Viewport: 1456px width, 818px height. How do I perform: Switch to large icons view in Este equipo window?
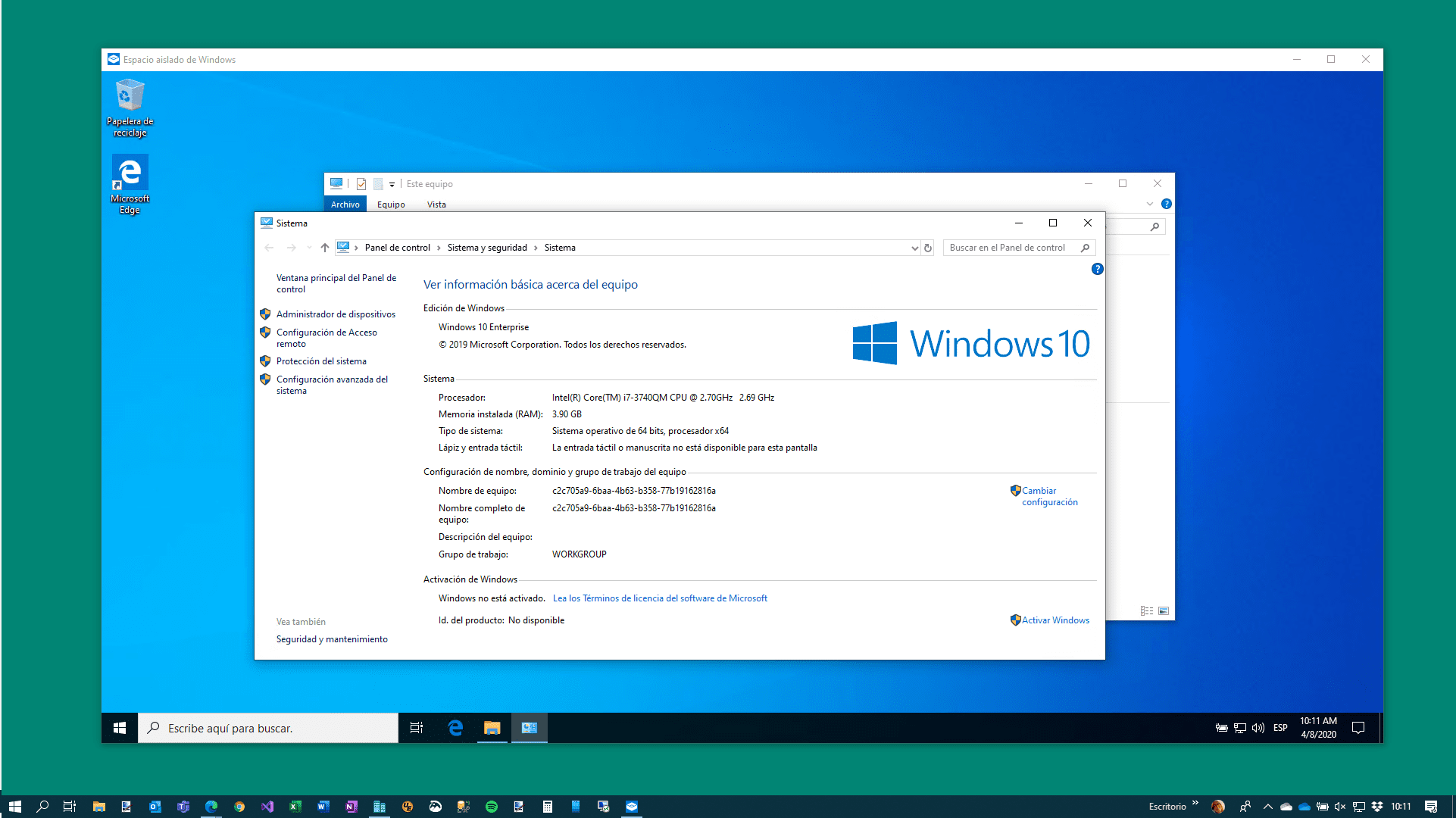pos(1164,610)
